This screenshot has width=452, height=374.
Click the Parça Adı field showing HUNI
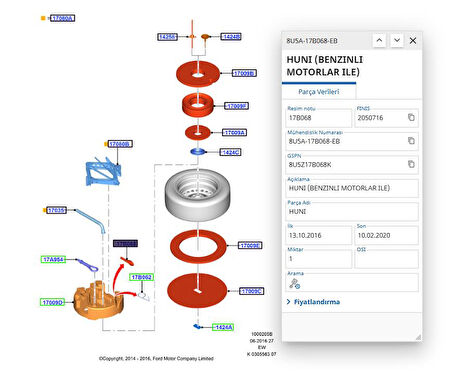[352, 211]
